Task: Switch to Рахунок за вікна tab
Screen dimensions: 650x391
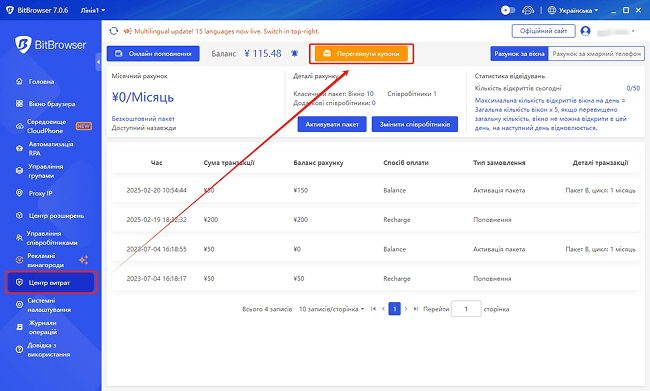Action: pyautogui.click(x=519, y=53)
